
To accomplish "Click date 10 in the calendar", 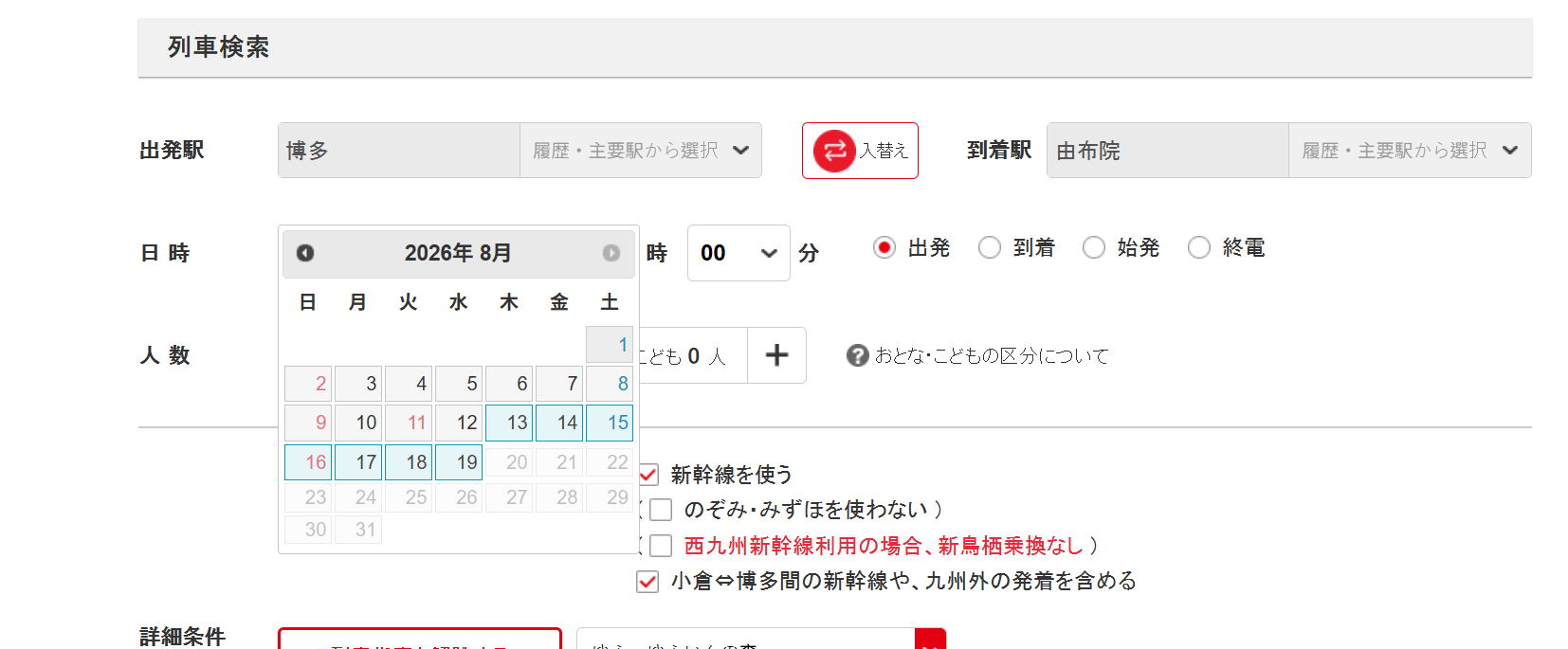I will (358, 423).
